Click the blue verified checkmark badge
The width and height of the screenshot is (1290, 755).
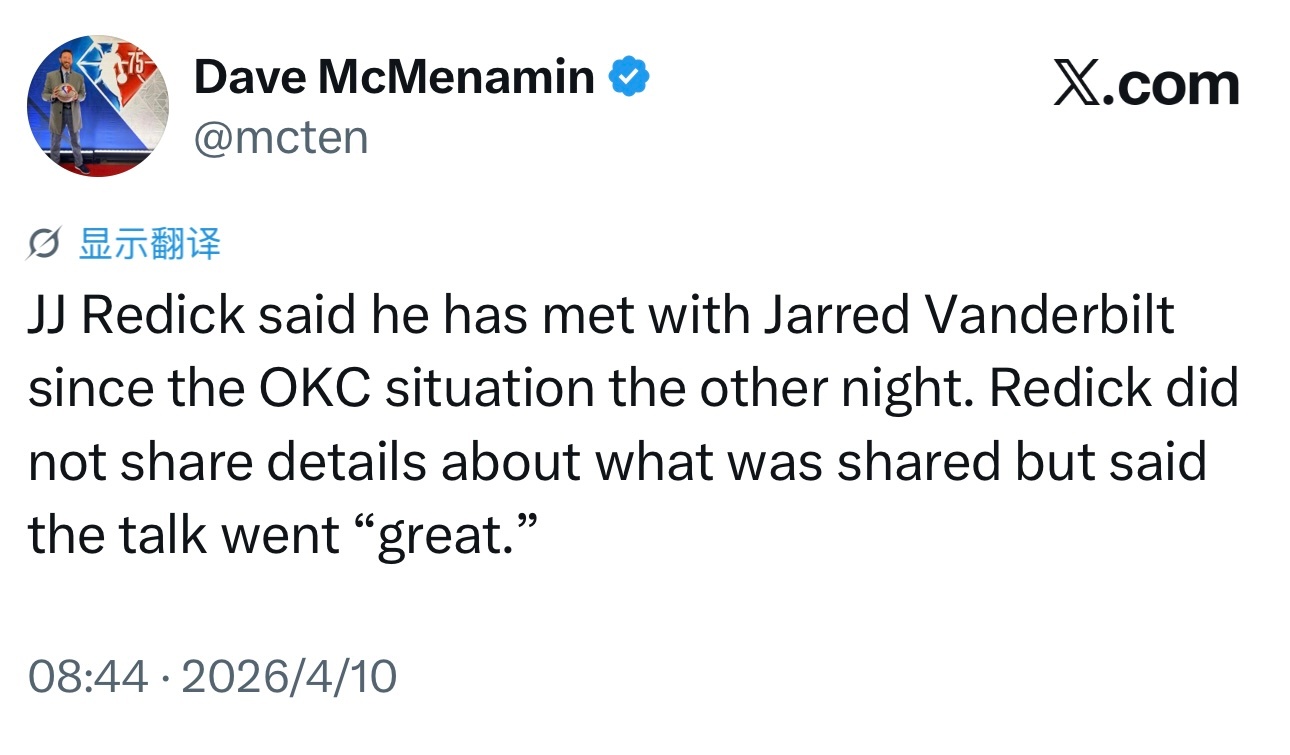[630, 77]
